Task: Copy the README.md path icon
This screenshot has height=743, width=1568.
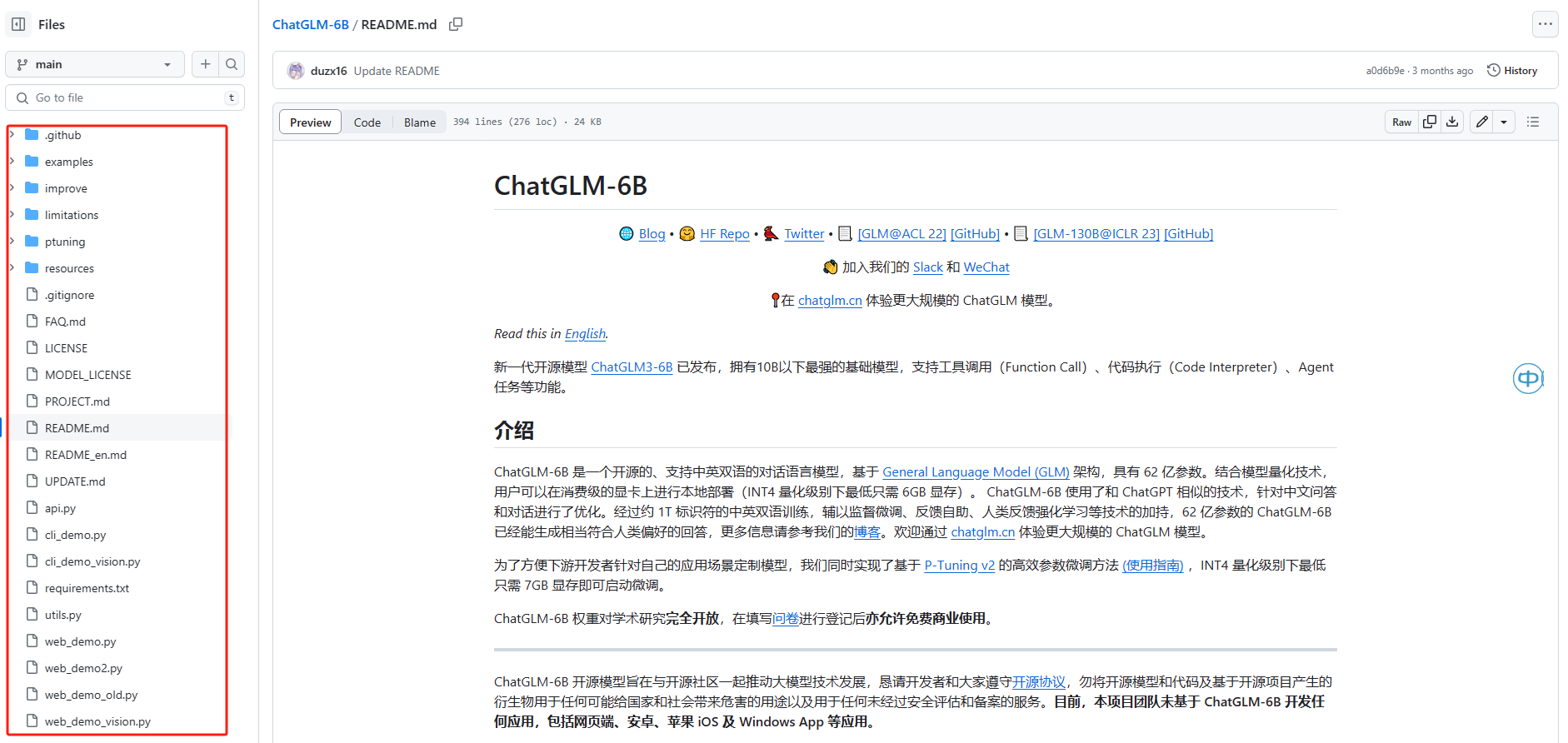Action: (x=456, y=24)
